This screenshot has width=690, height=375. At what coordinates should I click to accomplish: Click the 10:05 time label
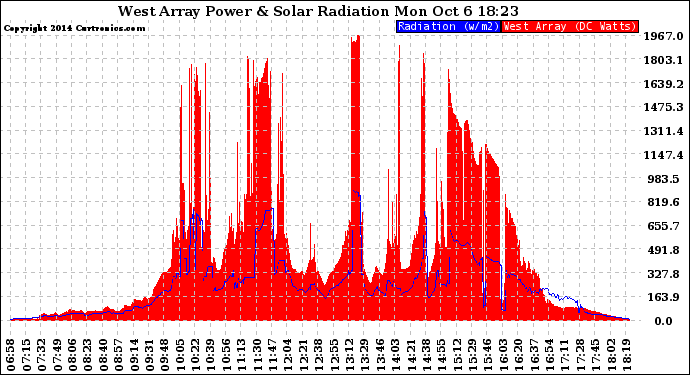coord(180,355)
